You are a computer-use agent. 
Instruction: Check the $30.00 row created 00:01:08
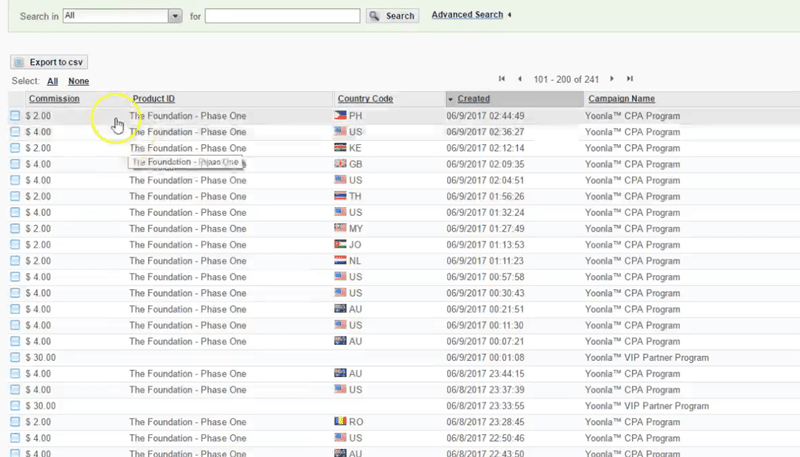coord(15,358)
